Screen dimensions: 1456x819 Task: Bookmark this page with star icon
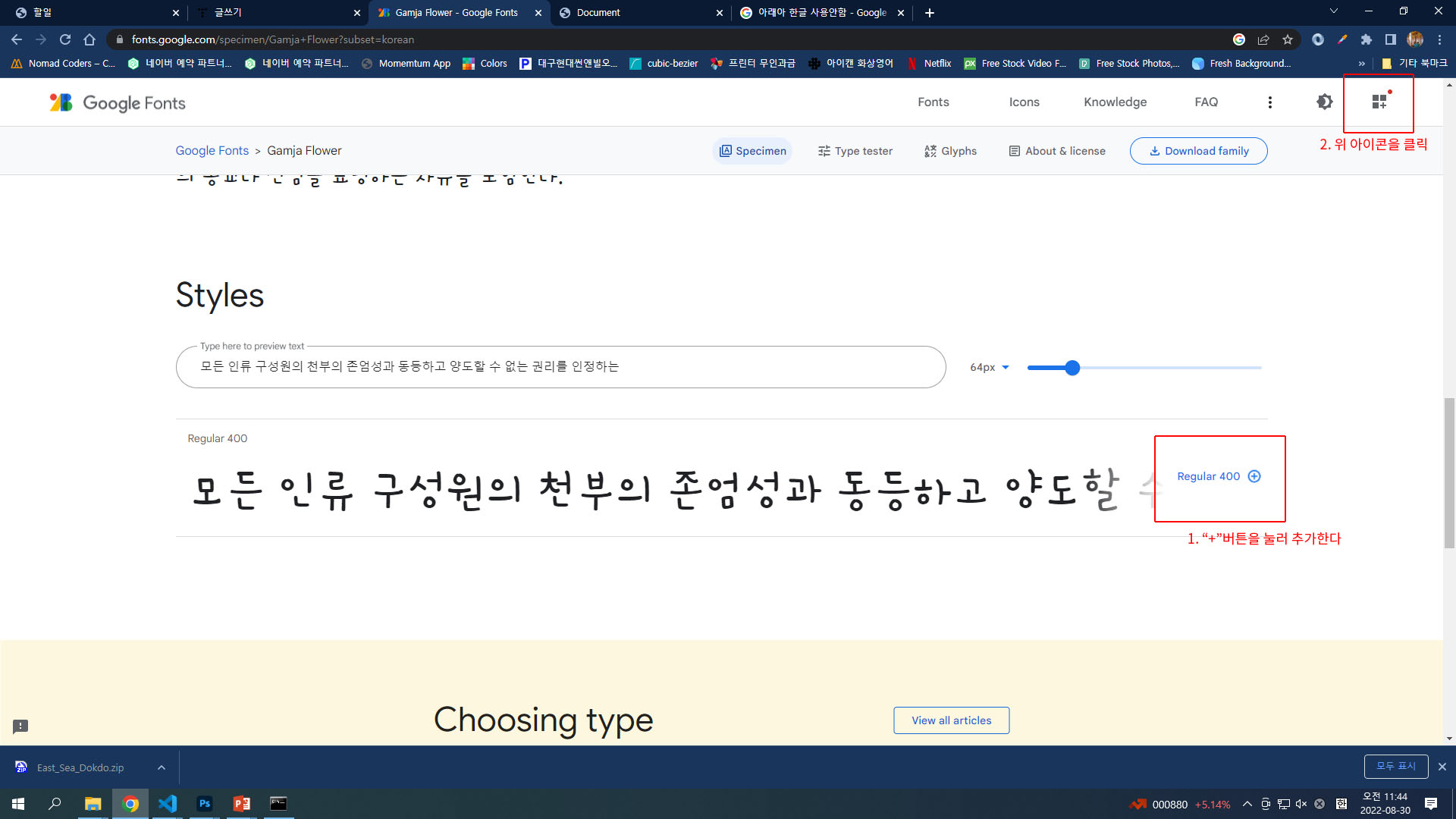(1288, 39)
